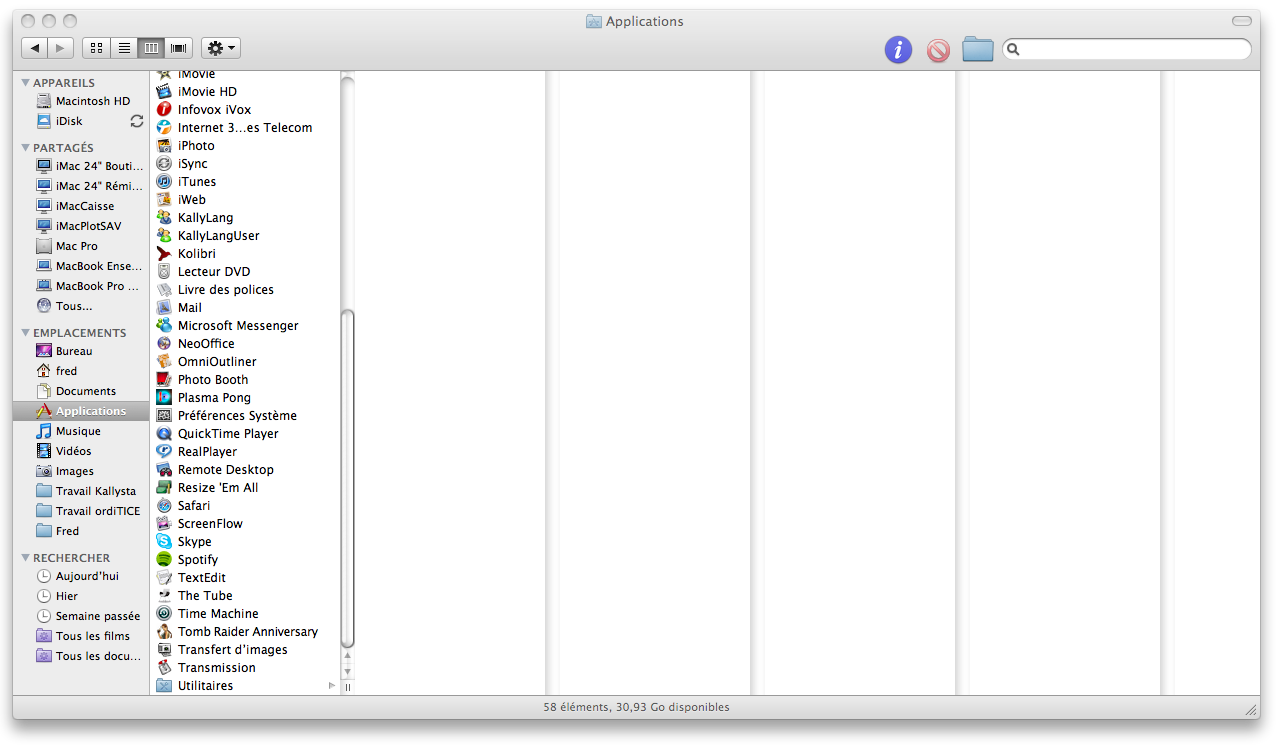Select the NeoOffice icon

(165, 344)
